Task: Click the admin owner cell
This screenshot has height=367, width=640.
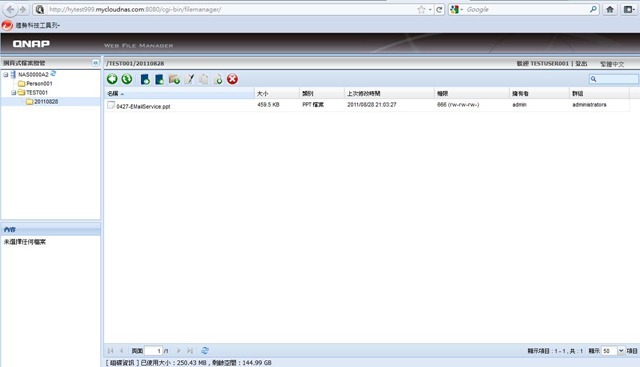Action: [519, 105]
